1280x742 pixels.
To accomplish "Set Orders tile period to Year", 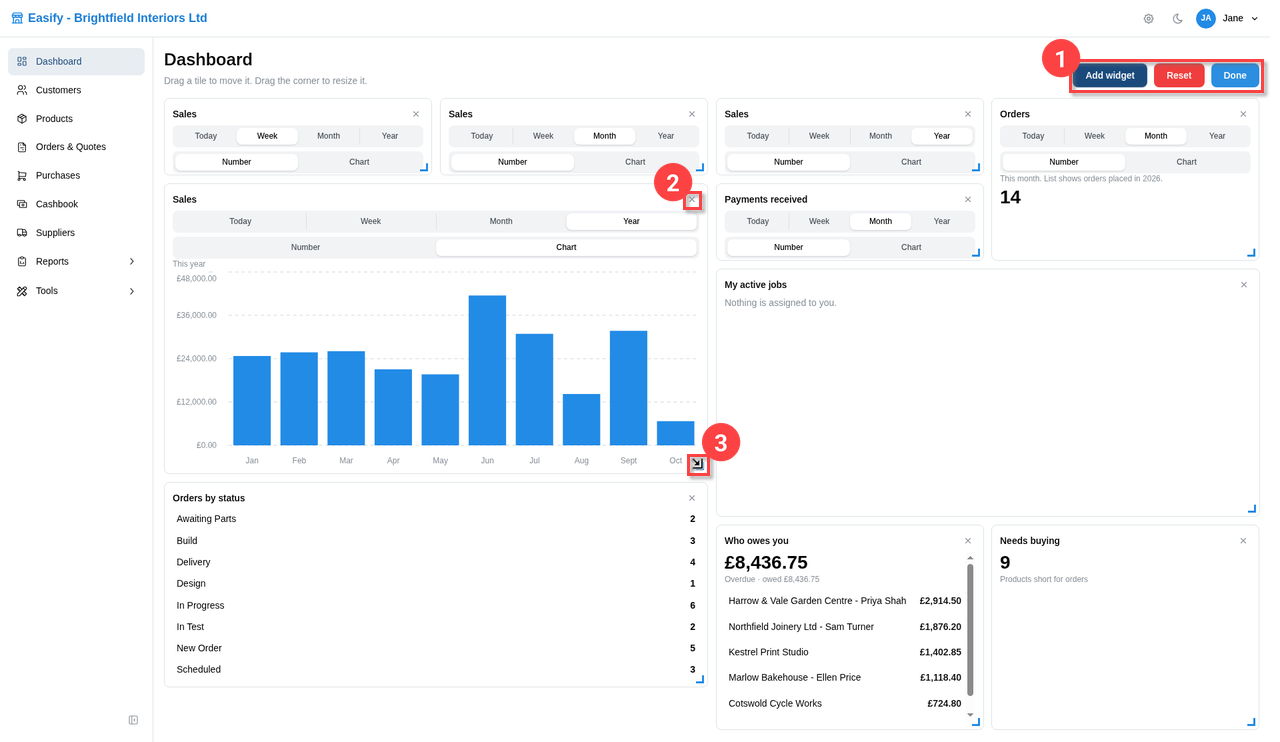I will tap(1217, 136).
